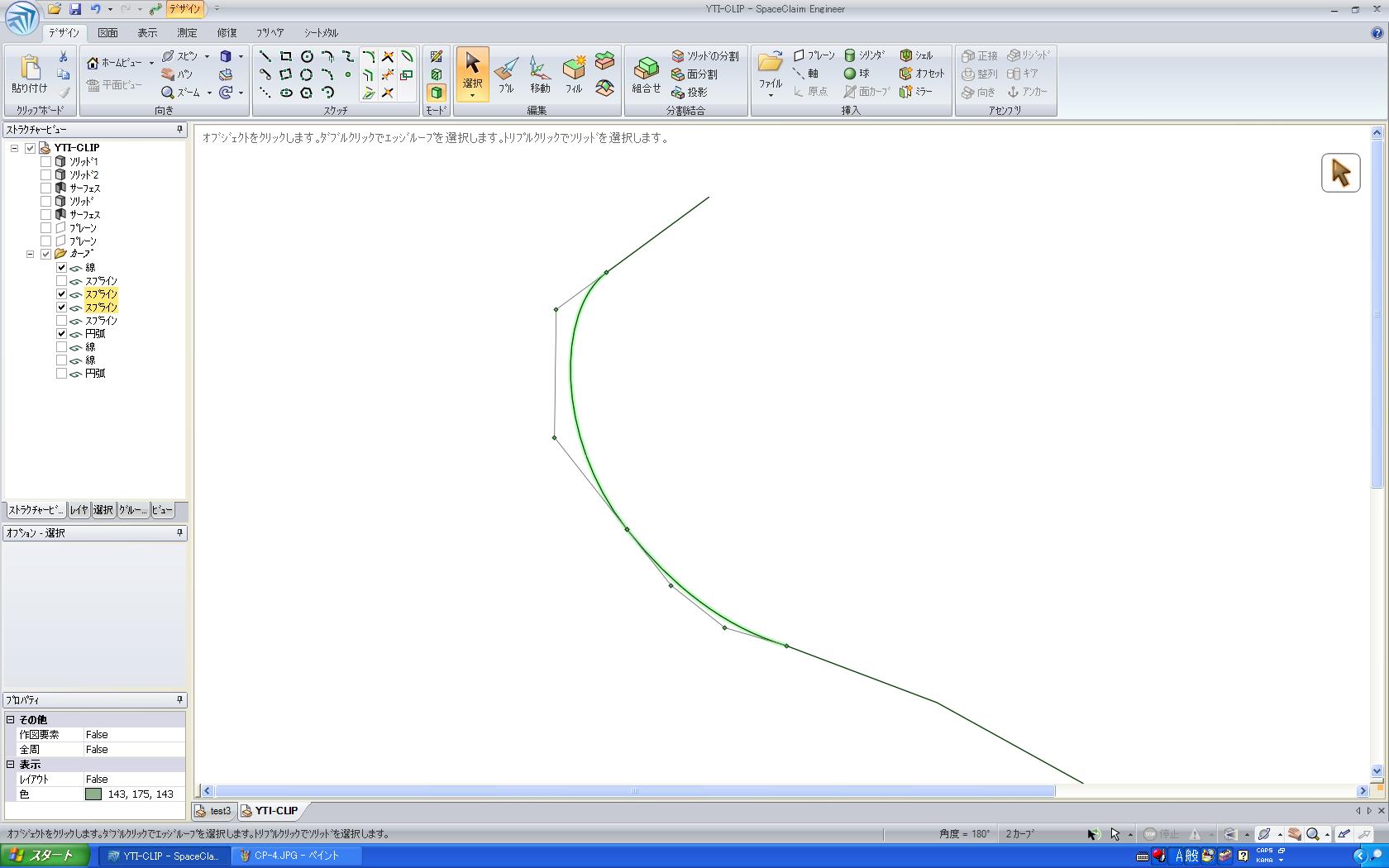Open the ホームビュー dropdown arrow

coord(151,63)
